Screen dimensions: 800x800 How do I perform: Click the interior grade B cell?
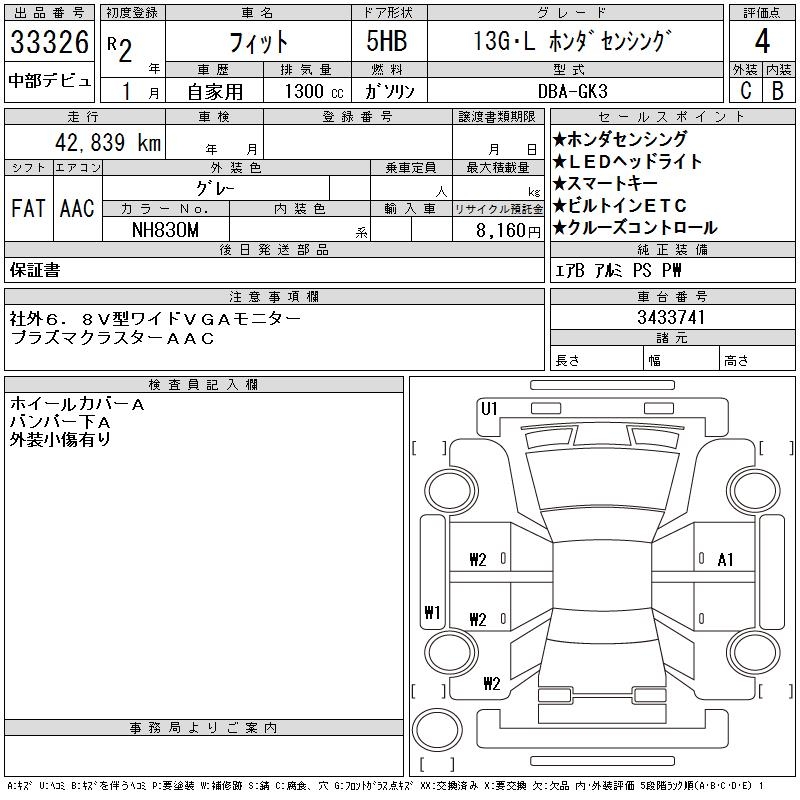click(x=778, y=89)
